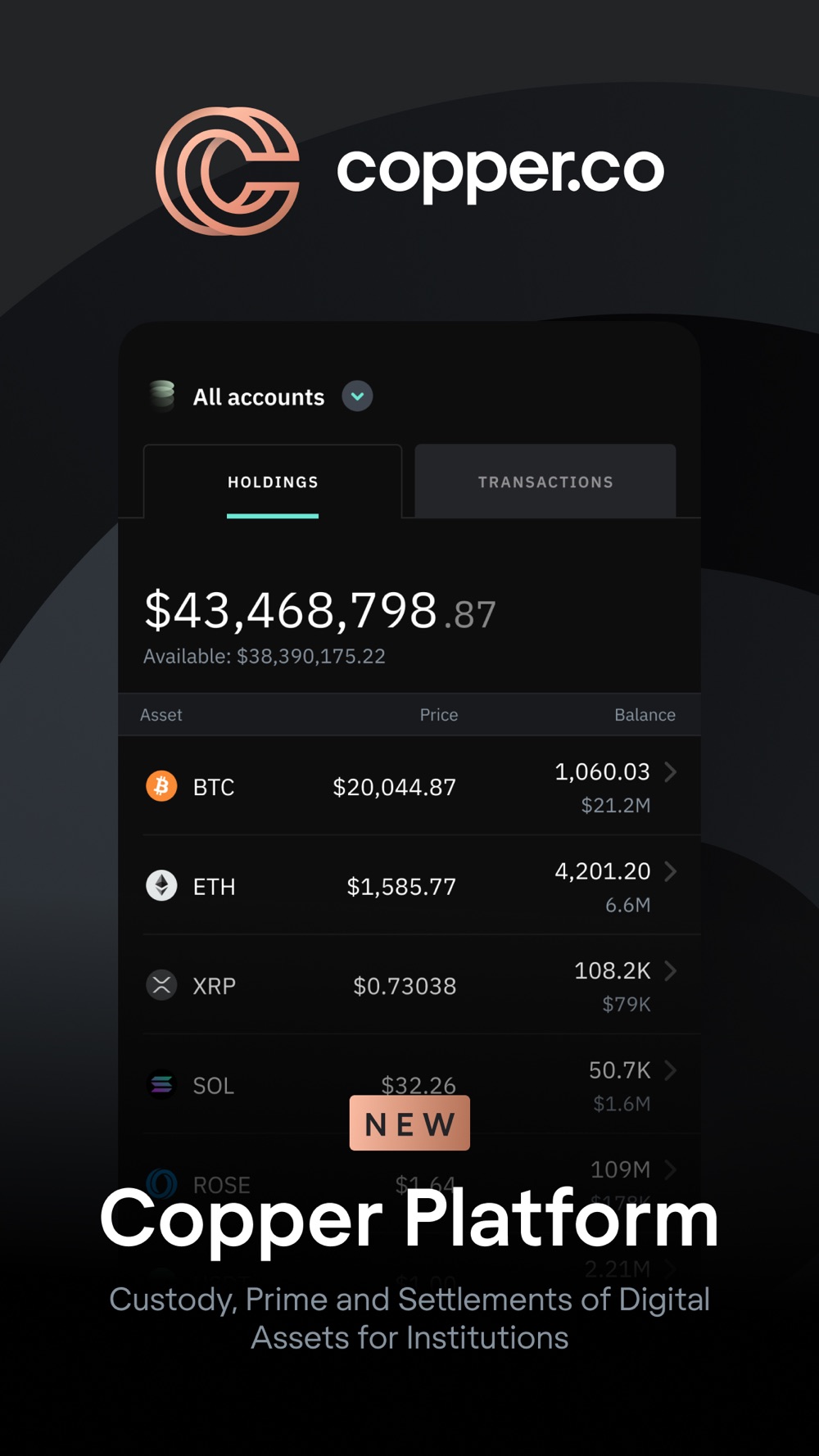Select the Ethereum coin icon

click(x=161, y=885)
